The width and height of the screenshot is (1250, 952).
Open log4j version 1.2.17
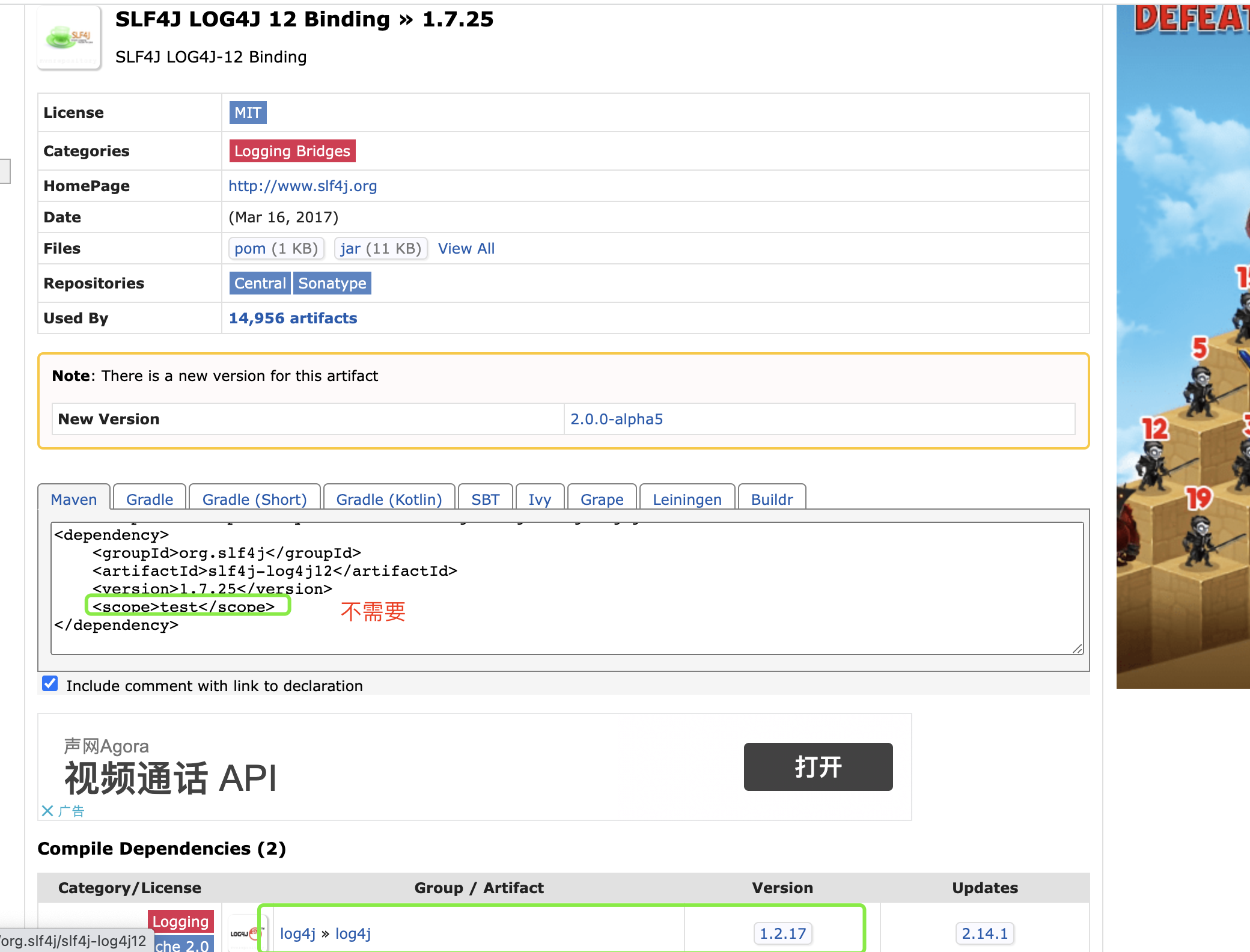pyautogui.click(x=782, y=933)
